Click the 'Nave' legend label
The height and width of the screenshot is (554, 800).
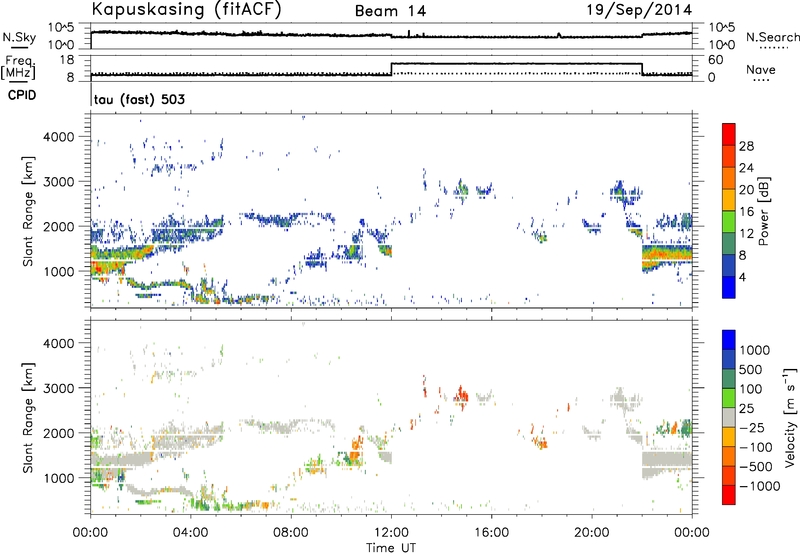click(760, 70)
